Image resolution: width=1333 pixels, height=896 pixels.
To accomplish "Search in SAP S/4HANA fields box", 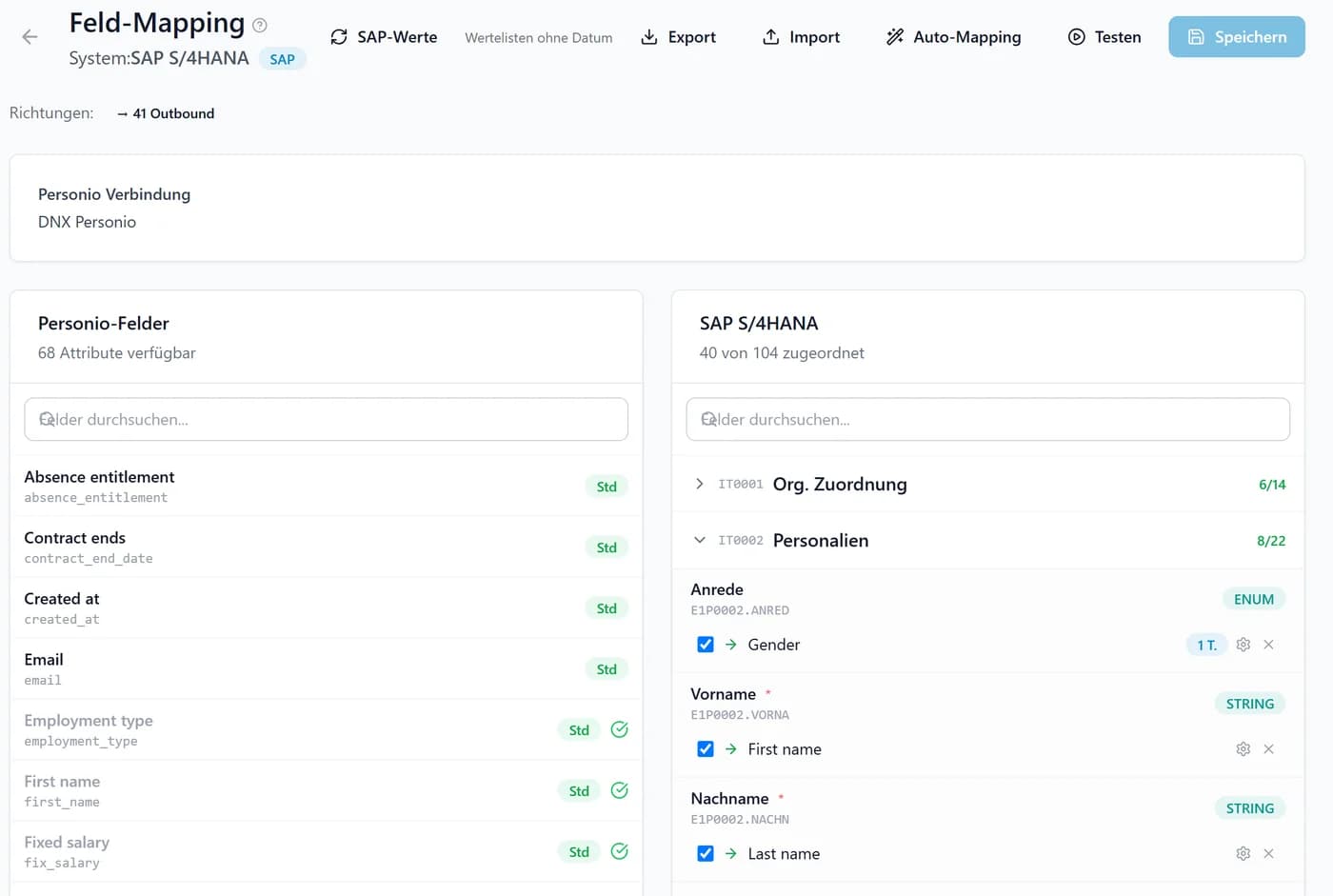I will pos(987,419).
